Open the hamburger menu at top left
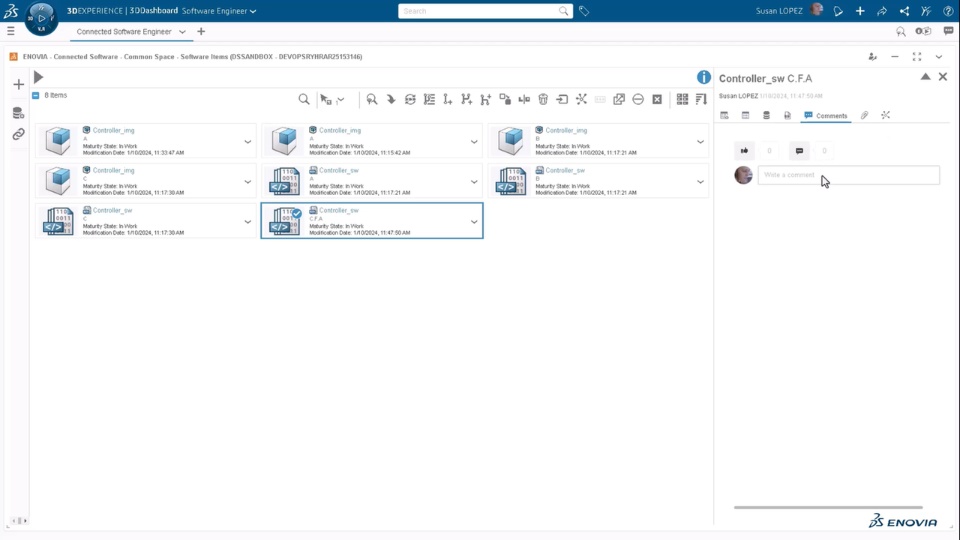Screen dimensions: 960x540 (10, 31)
